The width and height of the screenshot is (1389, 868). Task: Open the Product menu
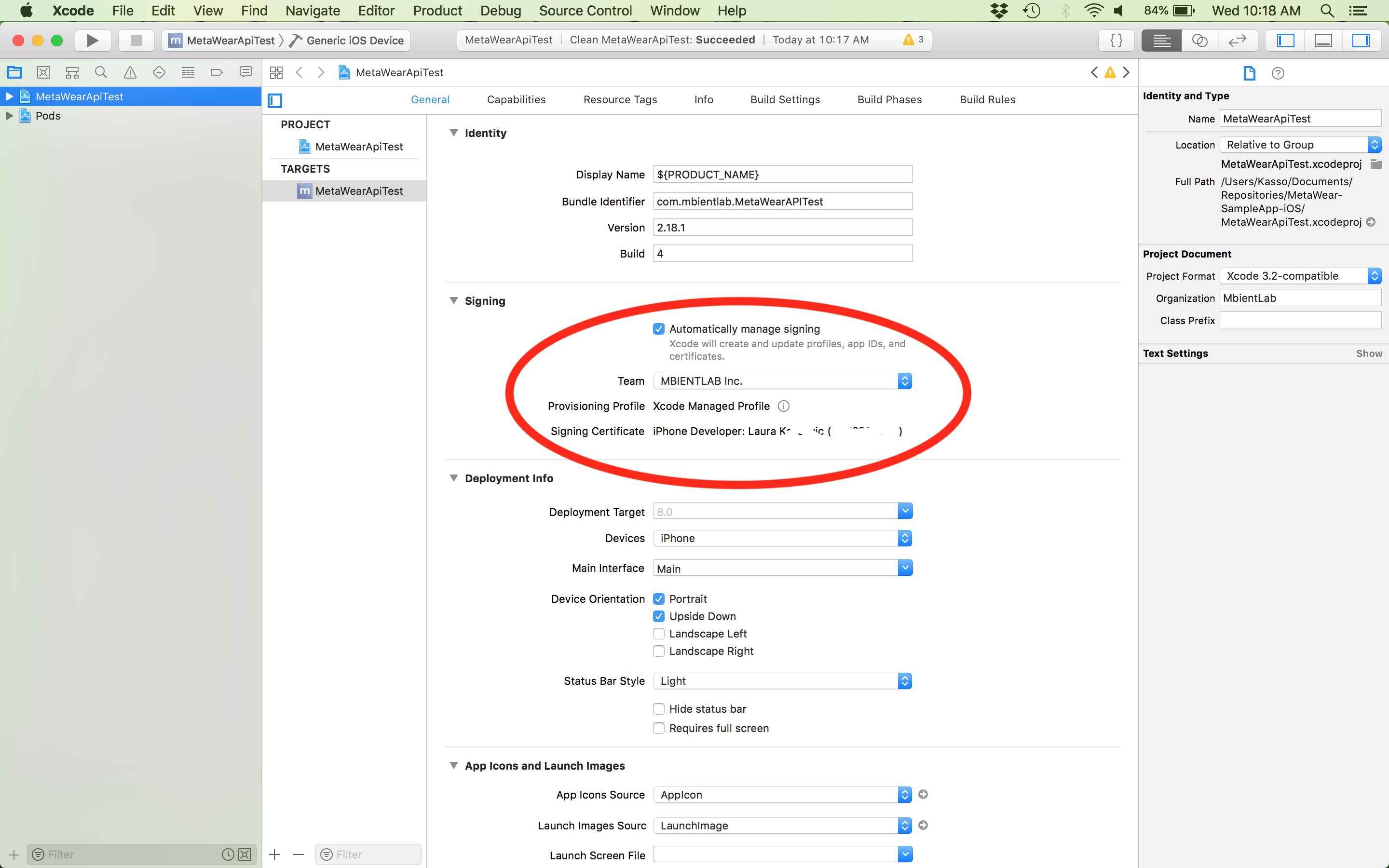point(437,11)
